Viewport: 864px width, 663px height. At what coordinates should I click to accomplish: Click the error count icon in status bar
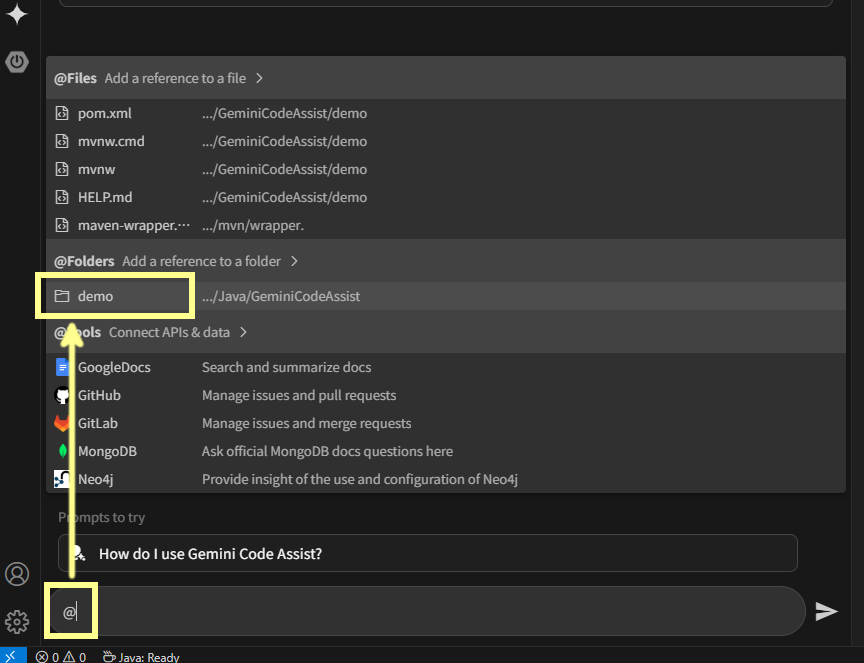42,657
